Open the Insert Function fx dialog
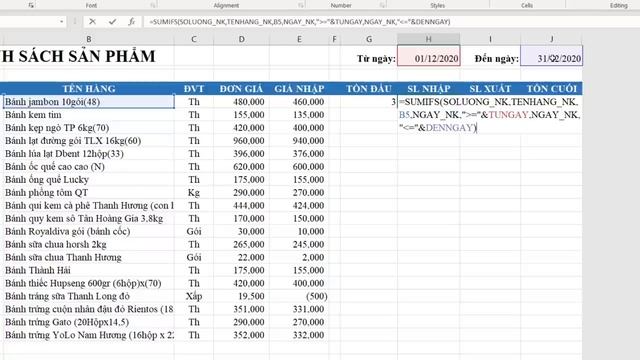The image size is (640, 360). tap(131, 22)
